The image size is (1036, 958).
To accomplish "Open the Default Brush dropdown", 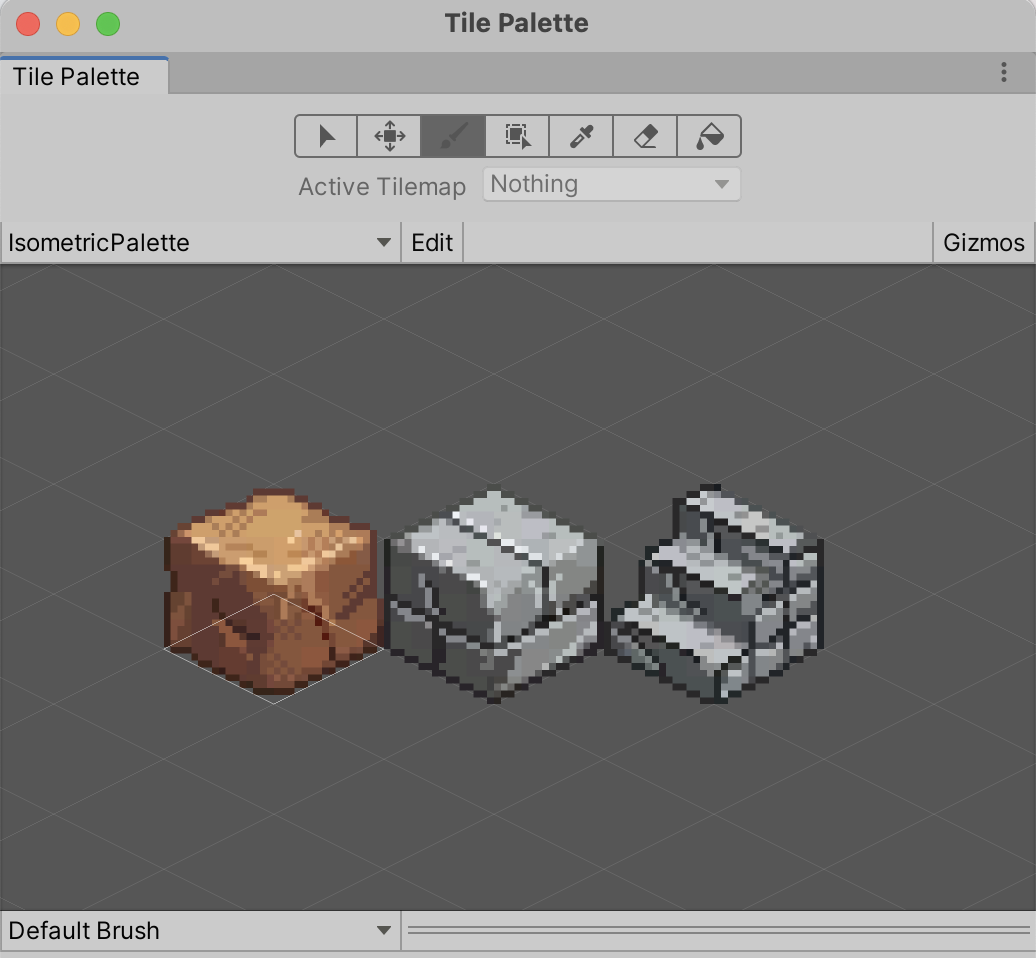I will [200, 930].
